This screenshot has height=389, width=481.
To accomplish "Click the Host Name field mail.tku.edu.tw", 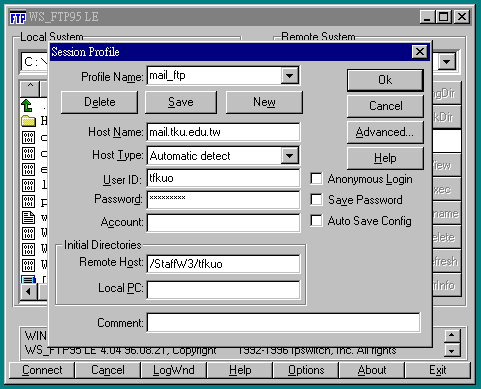I will [x=223, y=132].
